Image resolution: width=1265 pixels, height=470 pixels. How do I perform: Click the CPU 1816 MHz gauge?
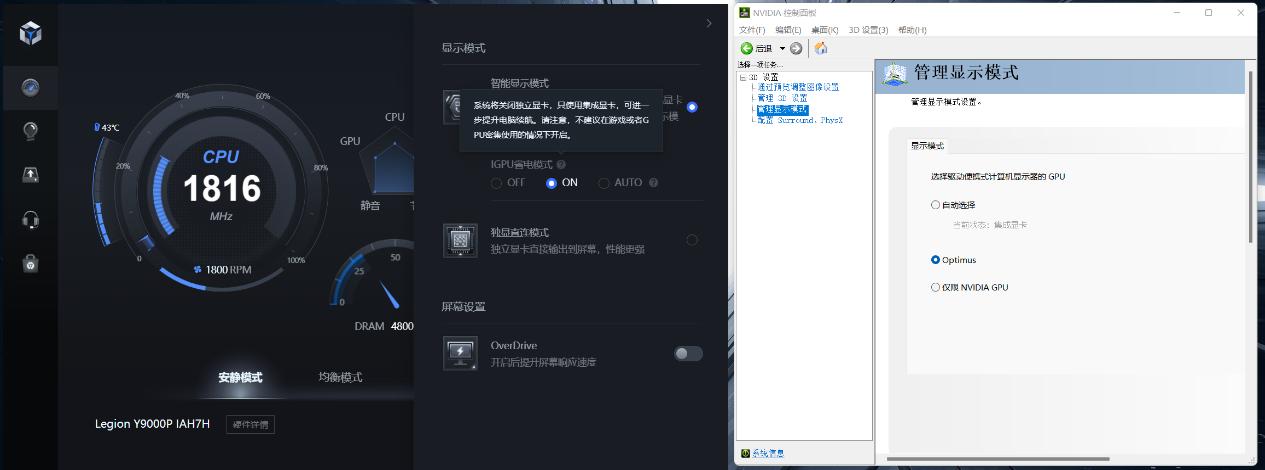(221, 187)
